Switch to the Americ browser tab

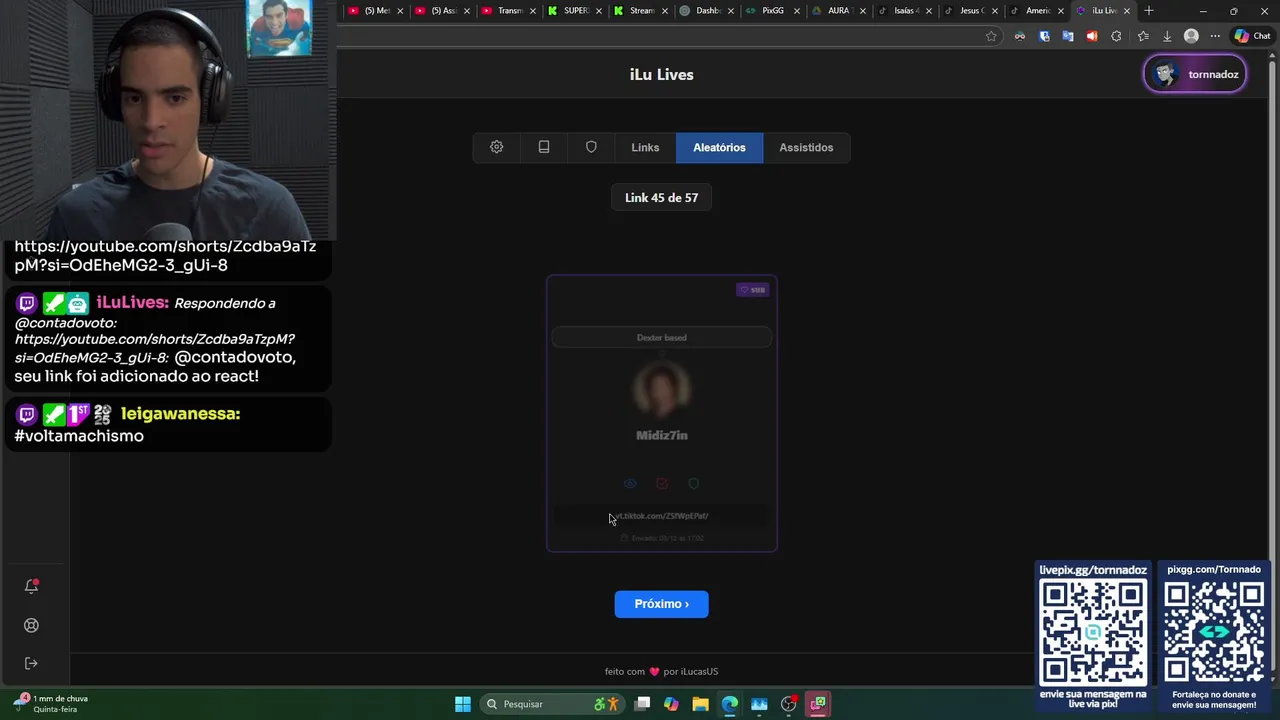pos(1037,11)
